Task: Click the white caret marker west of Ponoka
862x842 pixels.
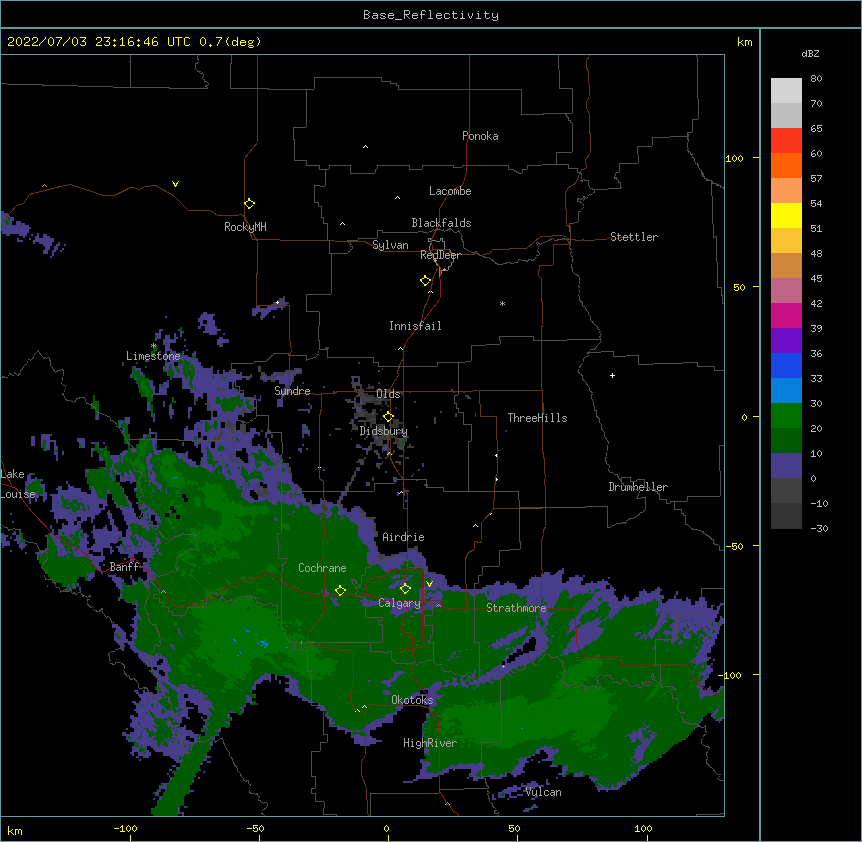Action: (366, 147)
